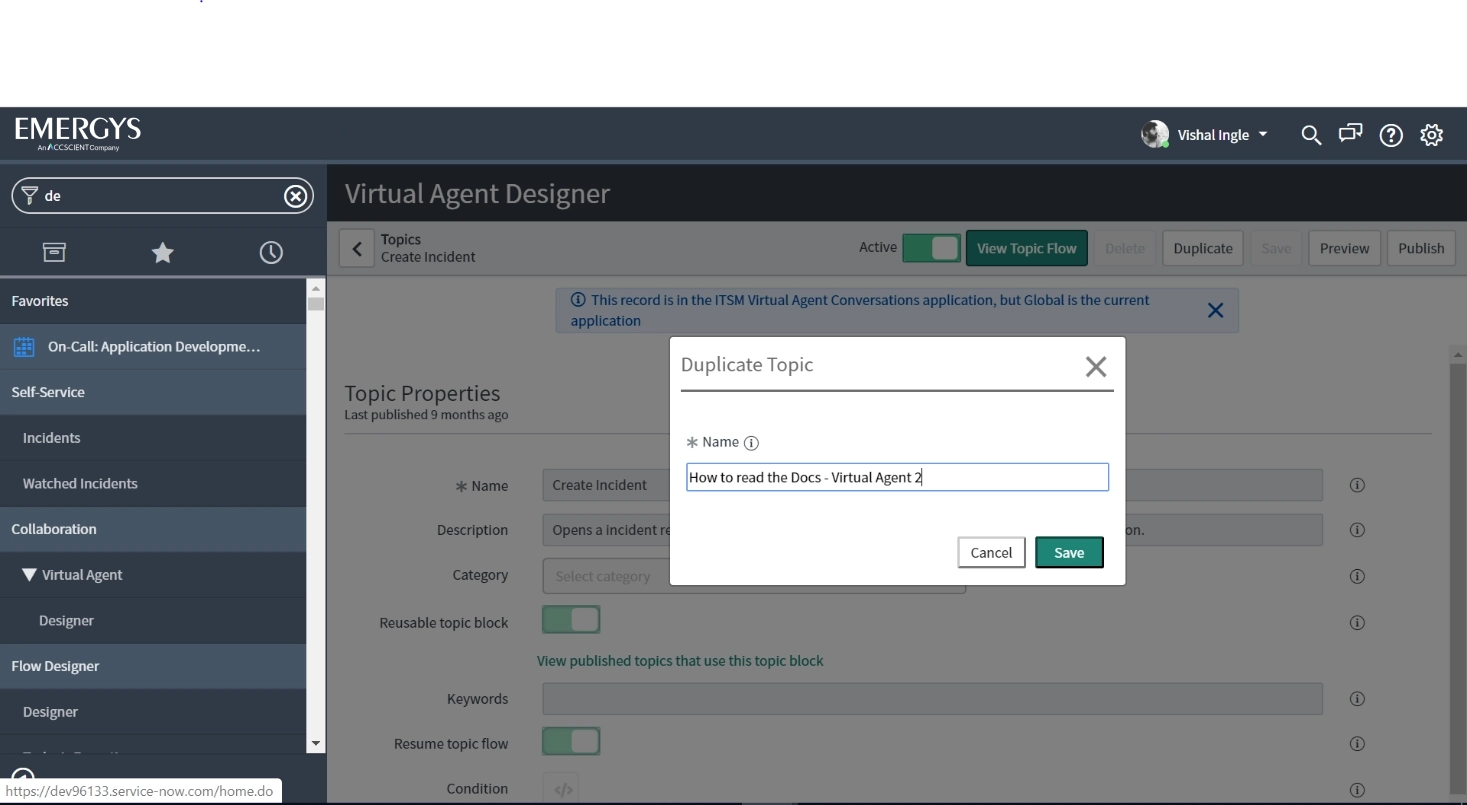Click the user avatar picture
This screenshot has height=805, width=1467.
pyautogui.click(x=1155, y=134)
